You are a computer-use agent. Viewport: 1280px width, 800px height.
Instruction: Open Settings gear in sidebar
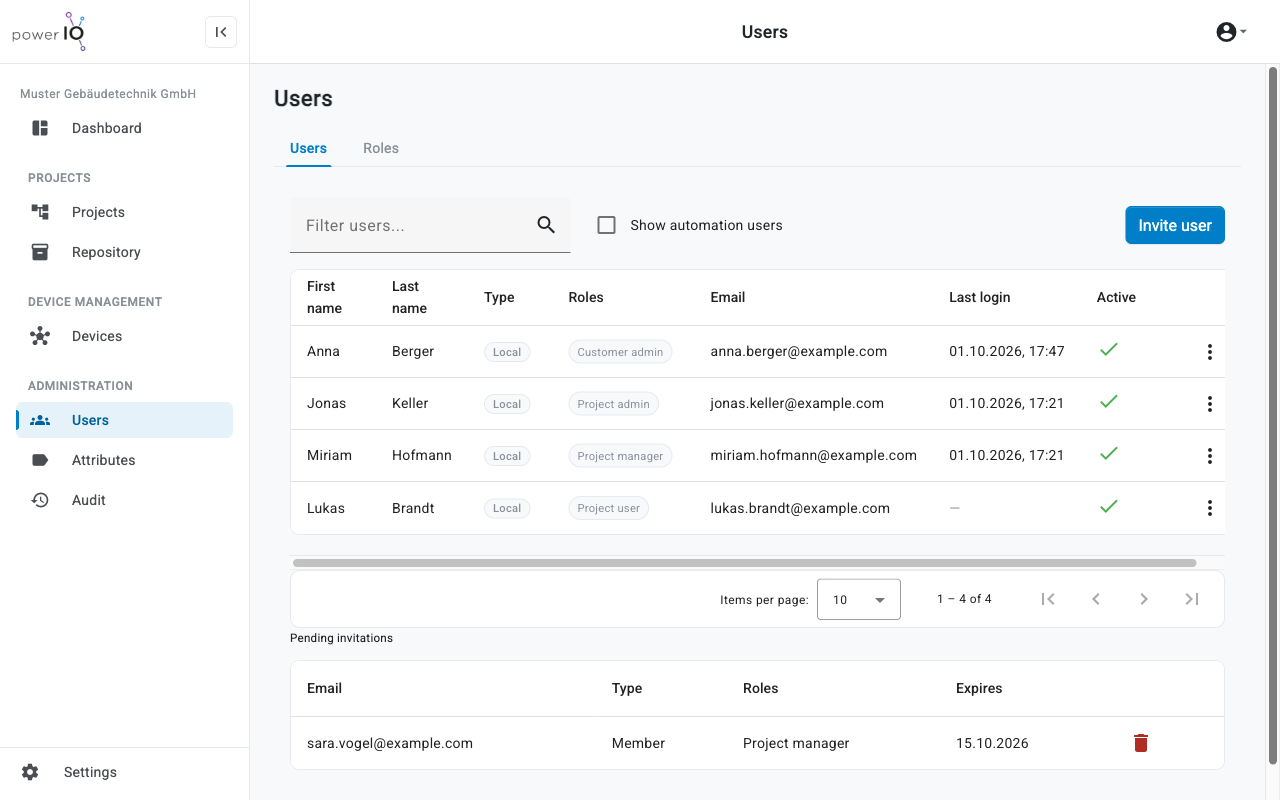(x=30, y=772)
